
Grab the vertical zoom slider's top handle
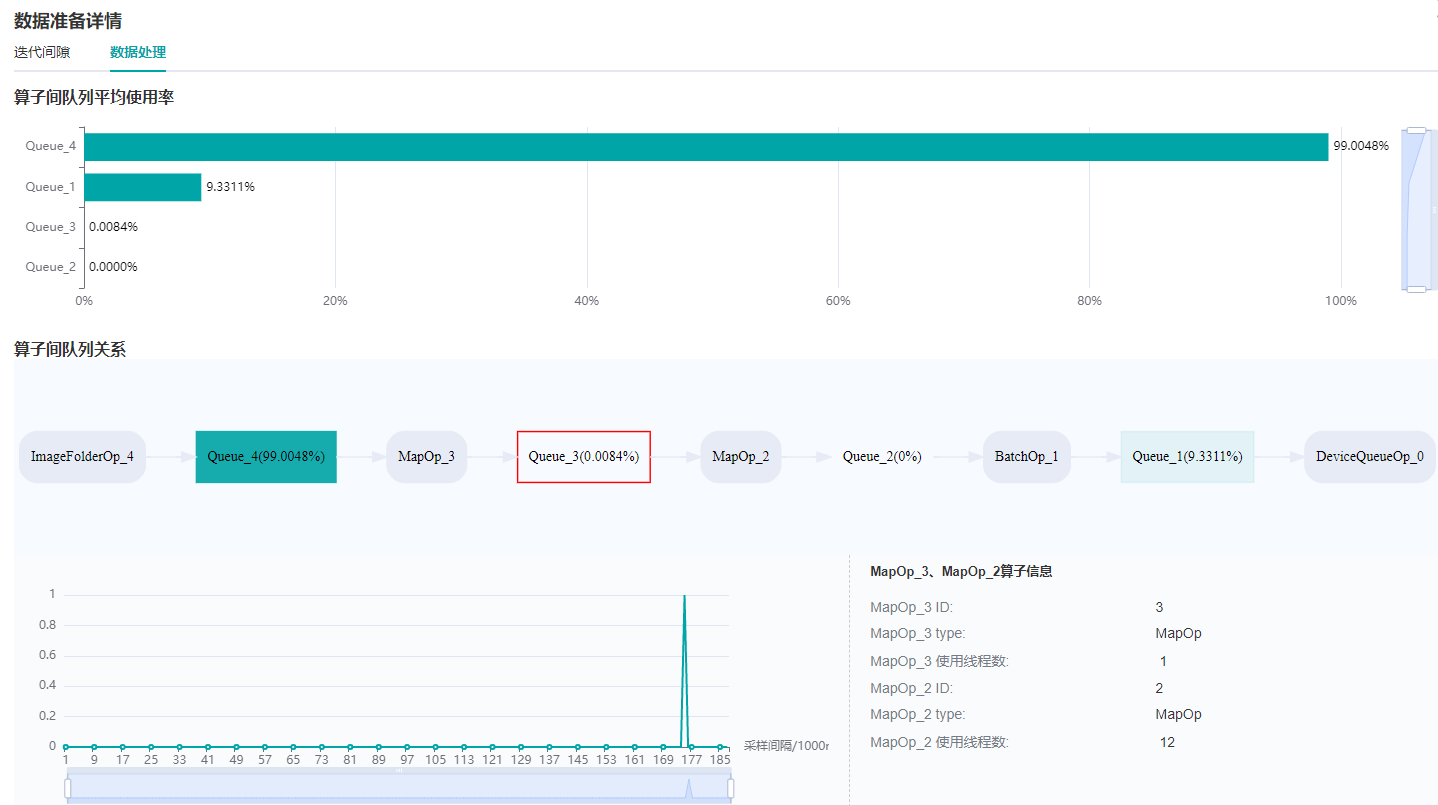point(1416,130)
